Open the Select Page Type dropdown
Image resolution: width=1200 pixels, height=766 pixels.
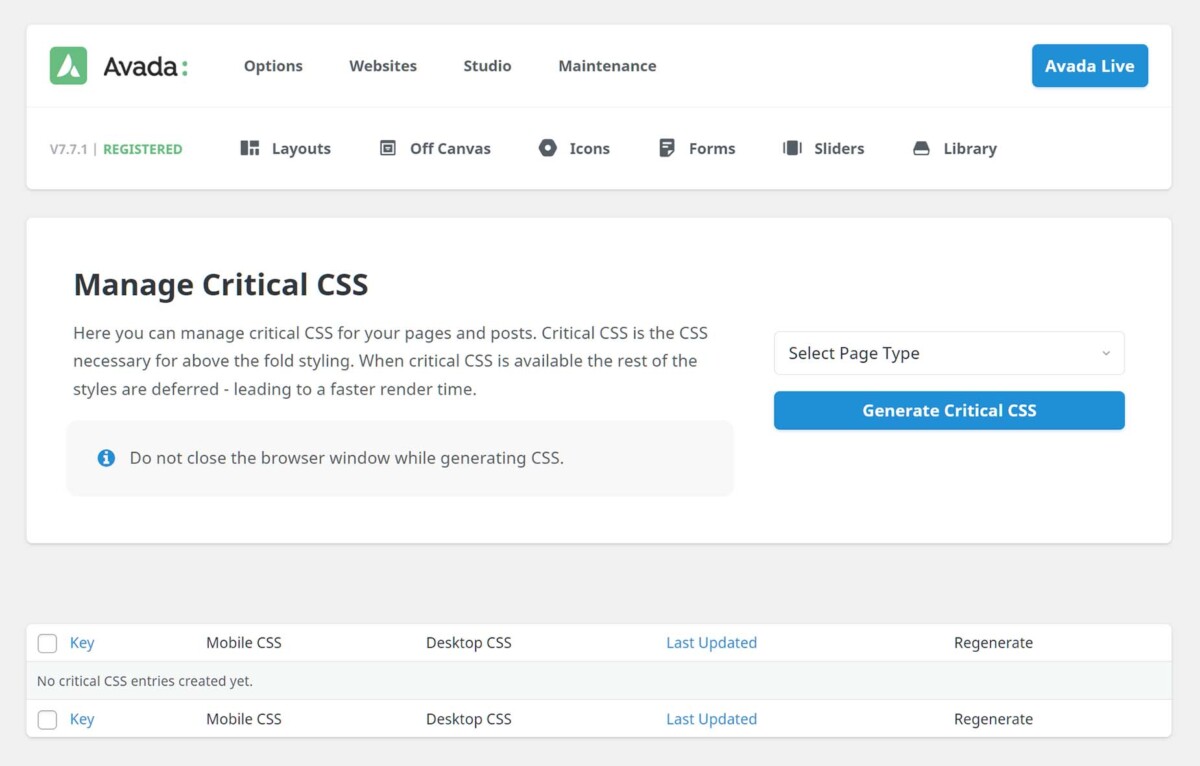coord(948,353)
